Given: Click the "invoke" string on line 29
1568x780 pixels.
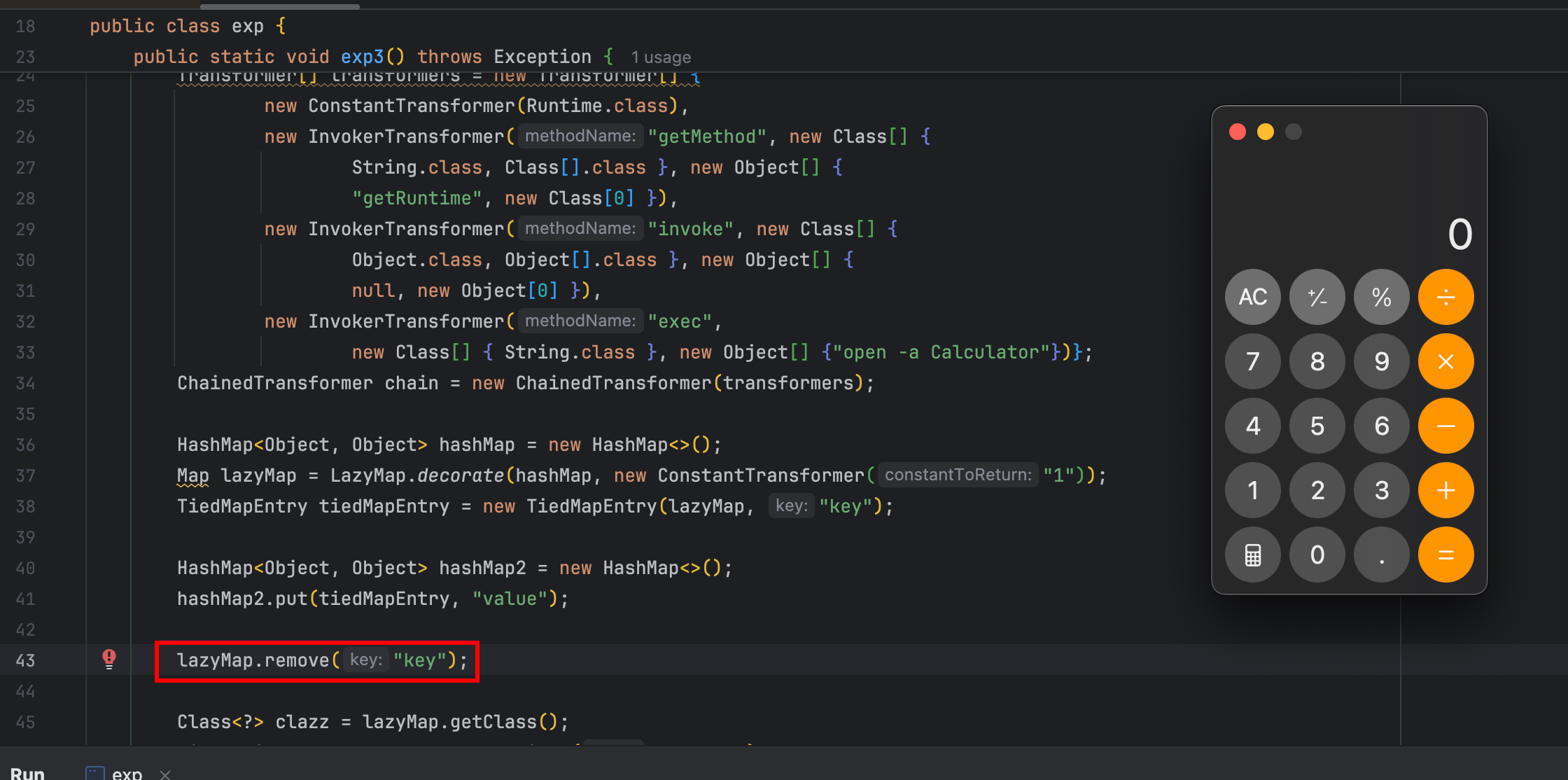Looking at the screenshot, I should click(x=691, y=229).
